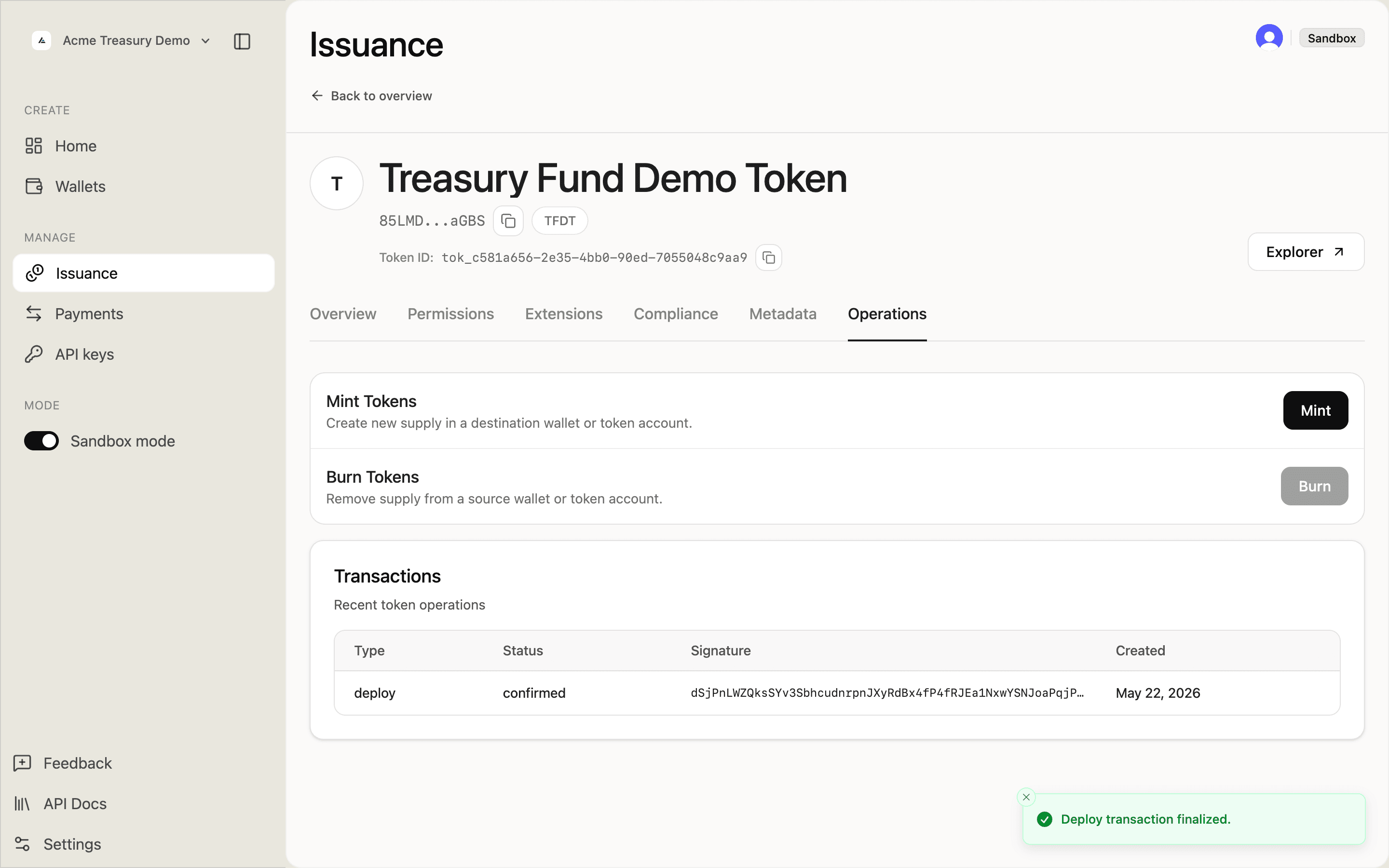Switch to the Compliance tab
This screenshot has width=1389, height=868.
(x=676, y=314)
